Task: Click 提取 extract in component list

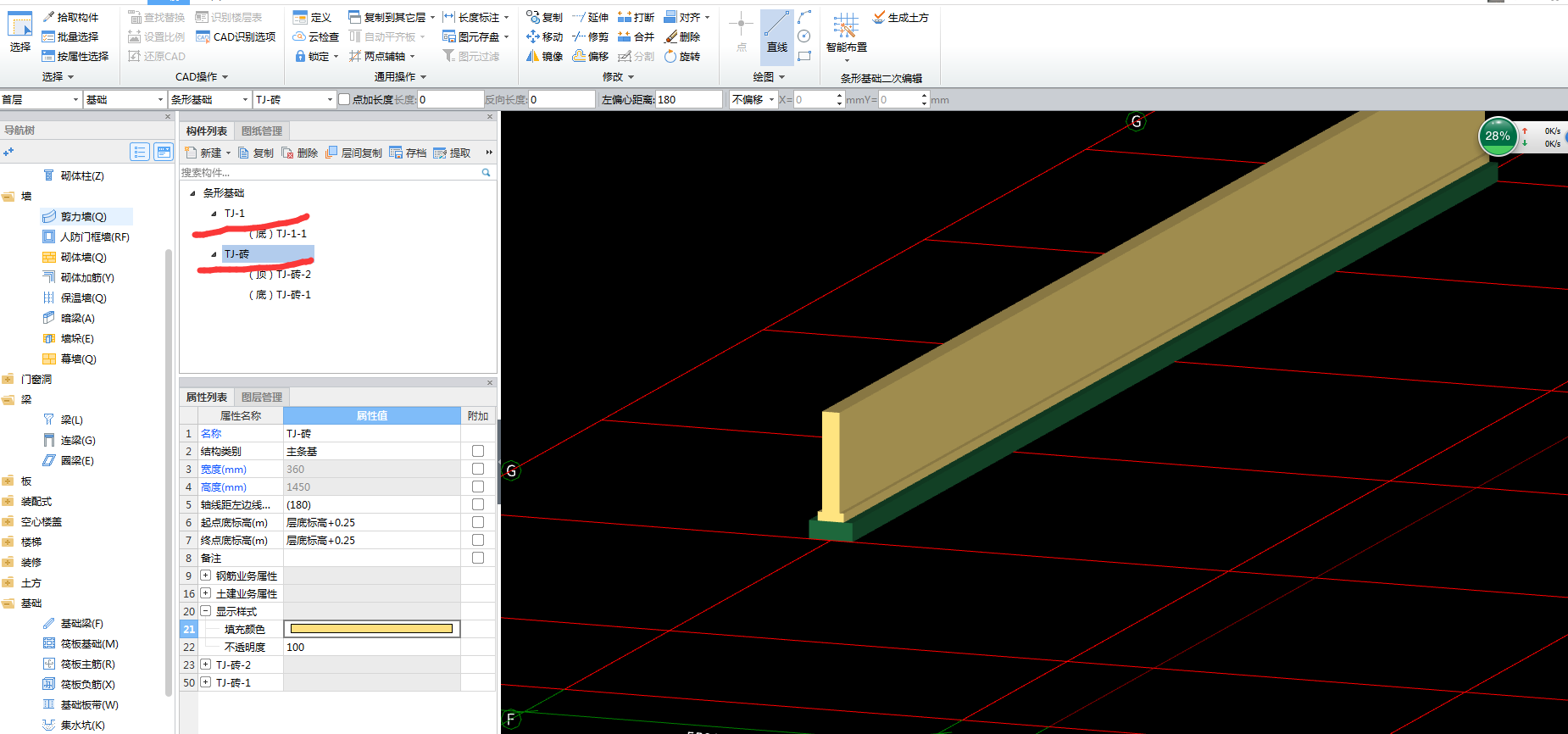Action: 452,153
